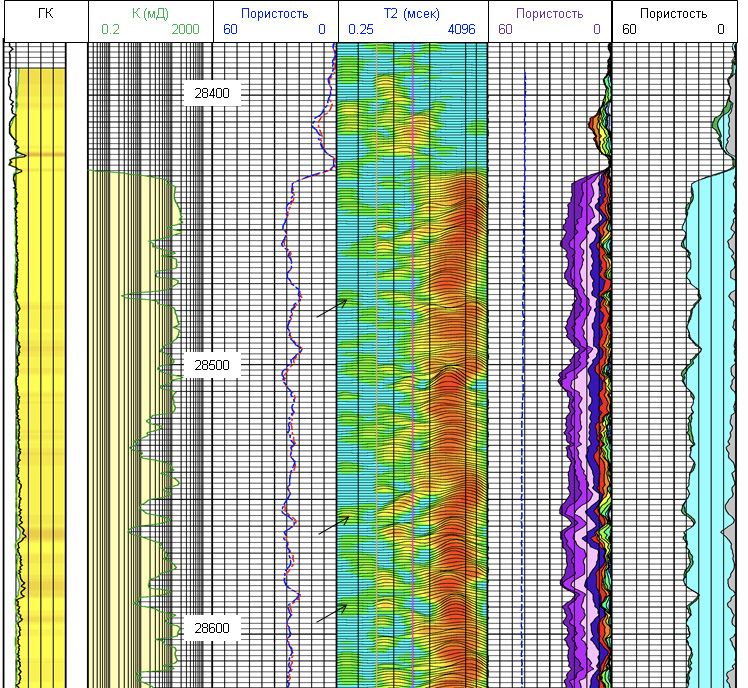Select the 0.25 minimum T2 scale value

pyautogui.click(x=361, y=30)
